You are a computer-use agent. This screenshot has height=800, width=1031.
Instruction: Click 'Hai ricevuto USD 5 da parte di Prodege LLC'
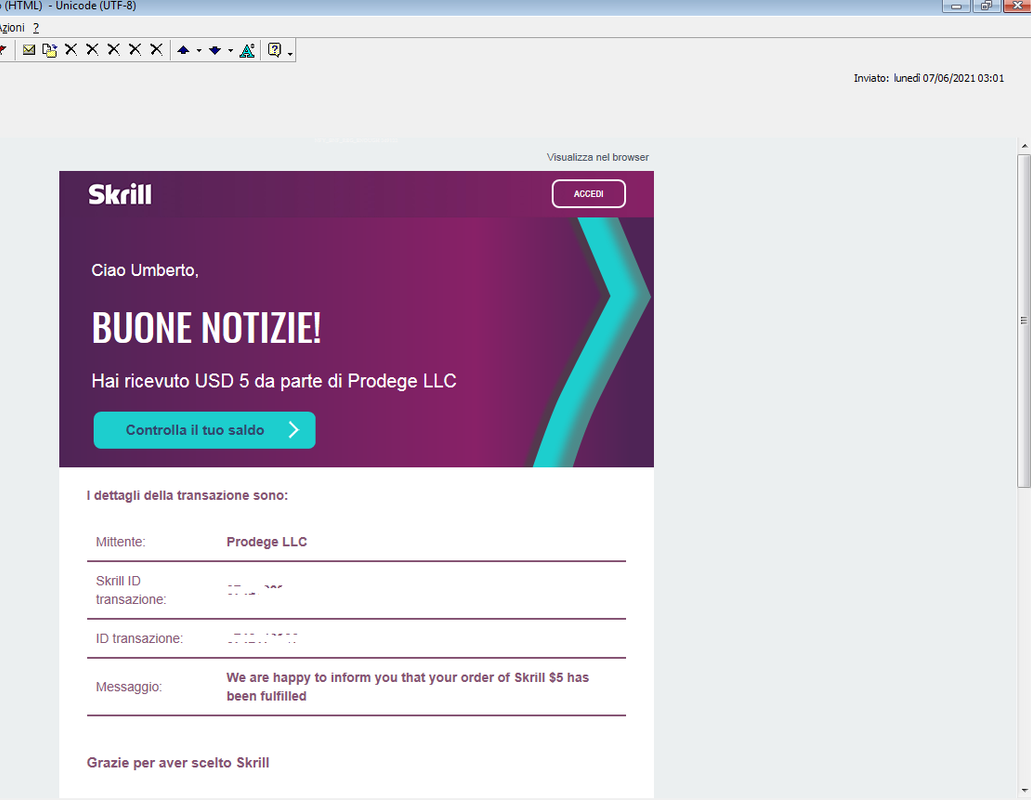pyautogui.click(x=274, y=381)
